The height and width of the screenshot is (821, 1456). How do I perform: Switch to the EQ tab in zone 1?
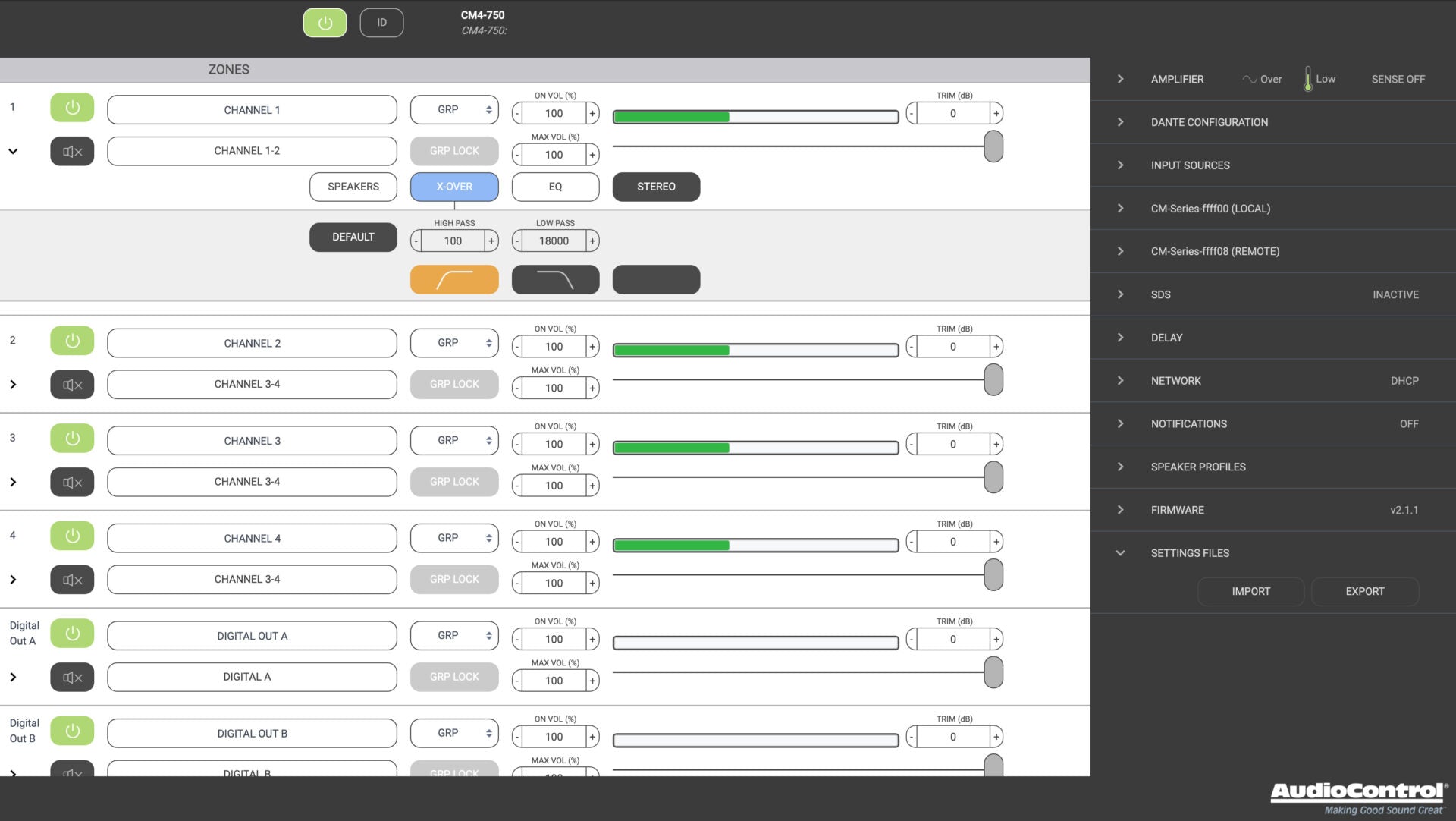555,187
